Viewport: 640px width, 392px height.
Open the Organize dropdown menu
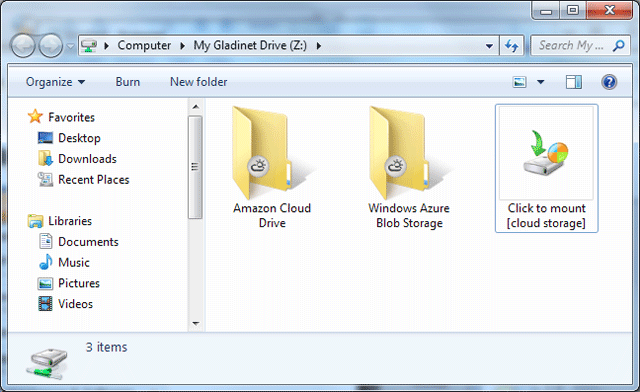pyautogui.click(x=56, y=82)
